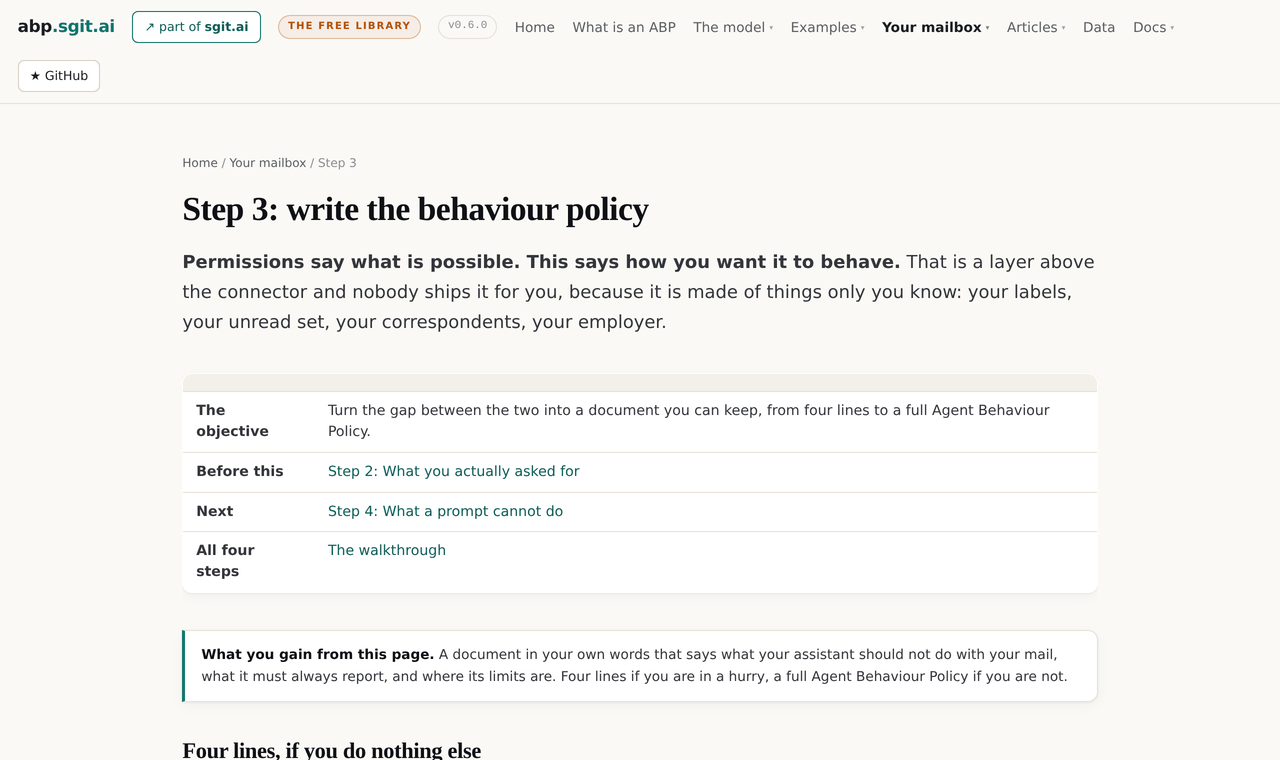Click THE FREE LIBRARY badge
The width and height of the screenshot is (1280, 760).
tap(349, 27)
